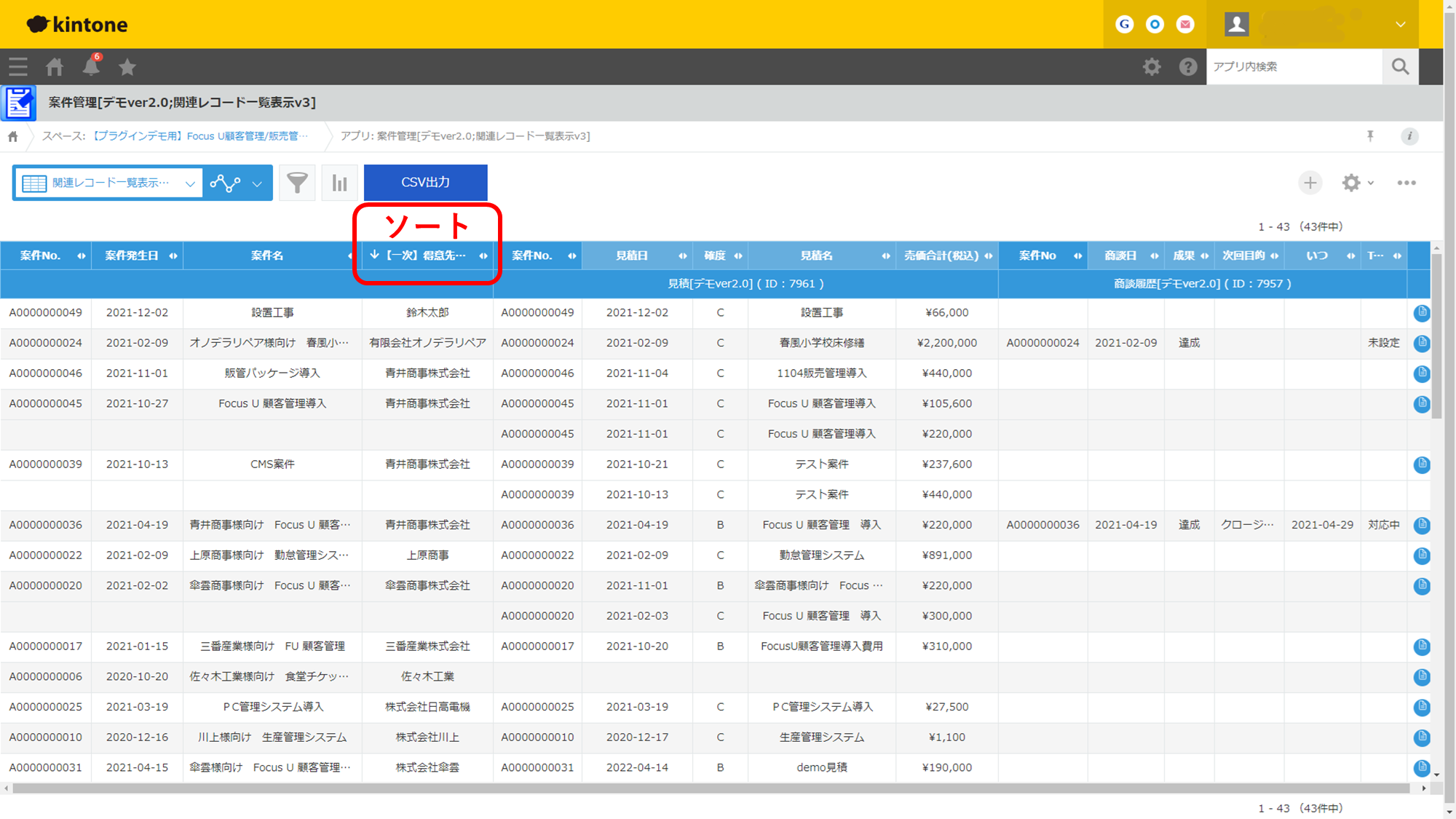Click the 1104販売管理導入 cell
The image size is (1456, 819).
[822, 373]
